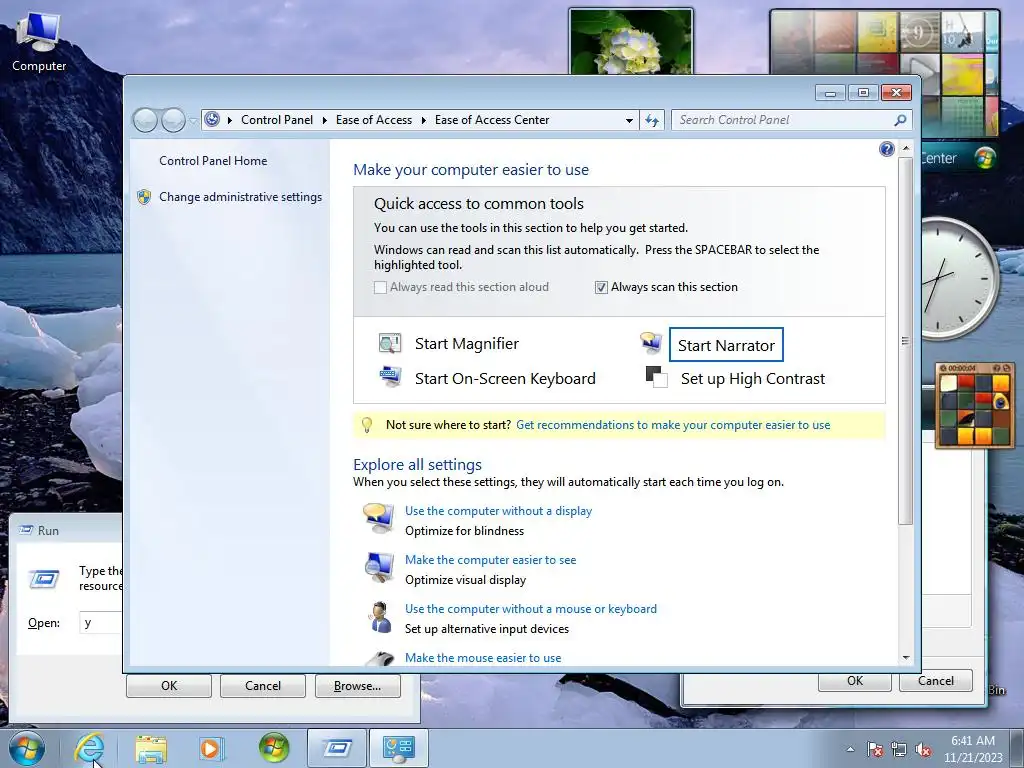1024x768 pixels.
Task: Open 'Use the computer without a display' link
Action: [498, 511]
